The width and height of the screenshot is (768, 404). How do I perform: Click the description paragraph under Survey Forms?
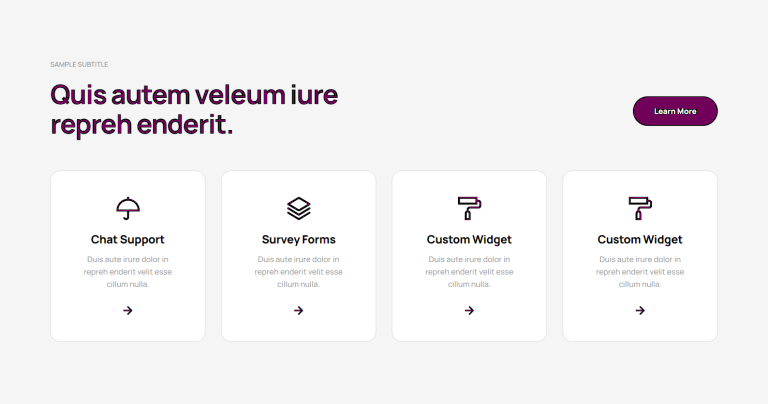point(298,272)
